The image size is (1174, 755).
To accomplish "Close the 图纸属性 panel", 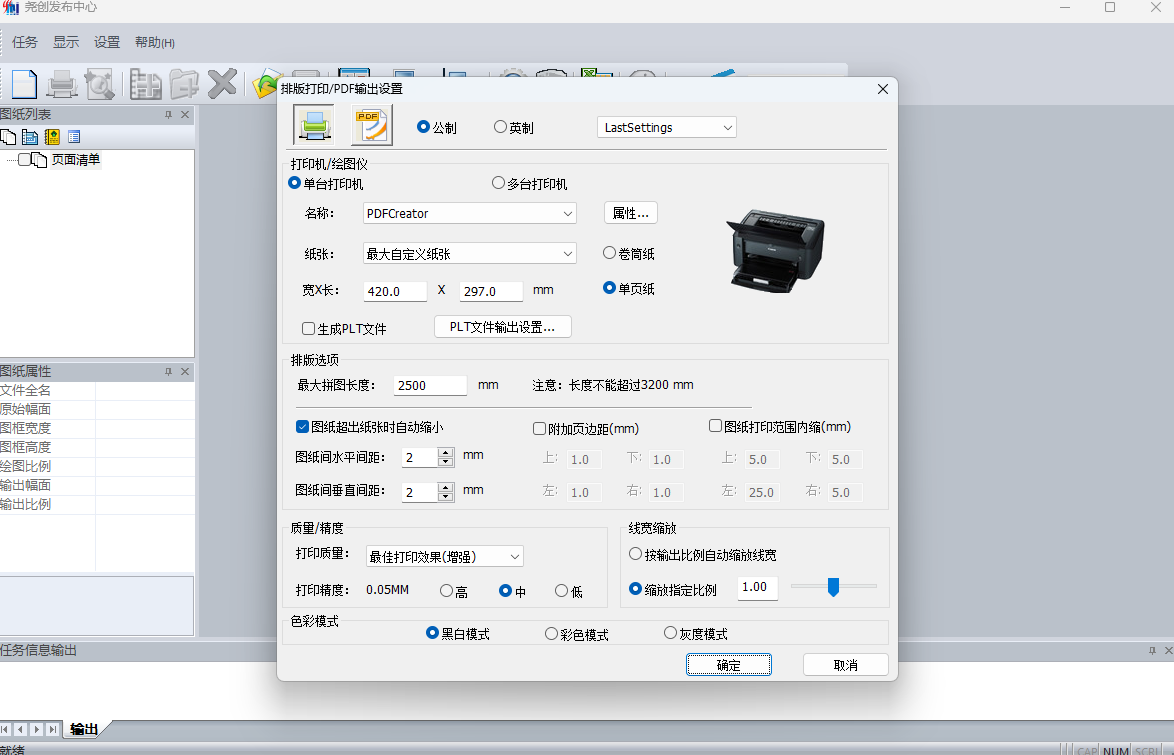I will click(185, 372).
